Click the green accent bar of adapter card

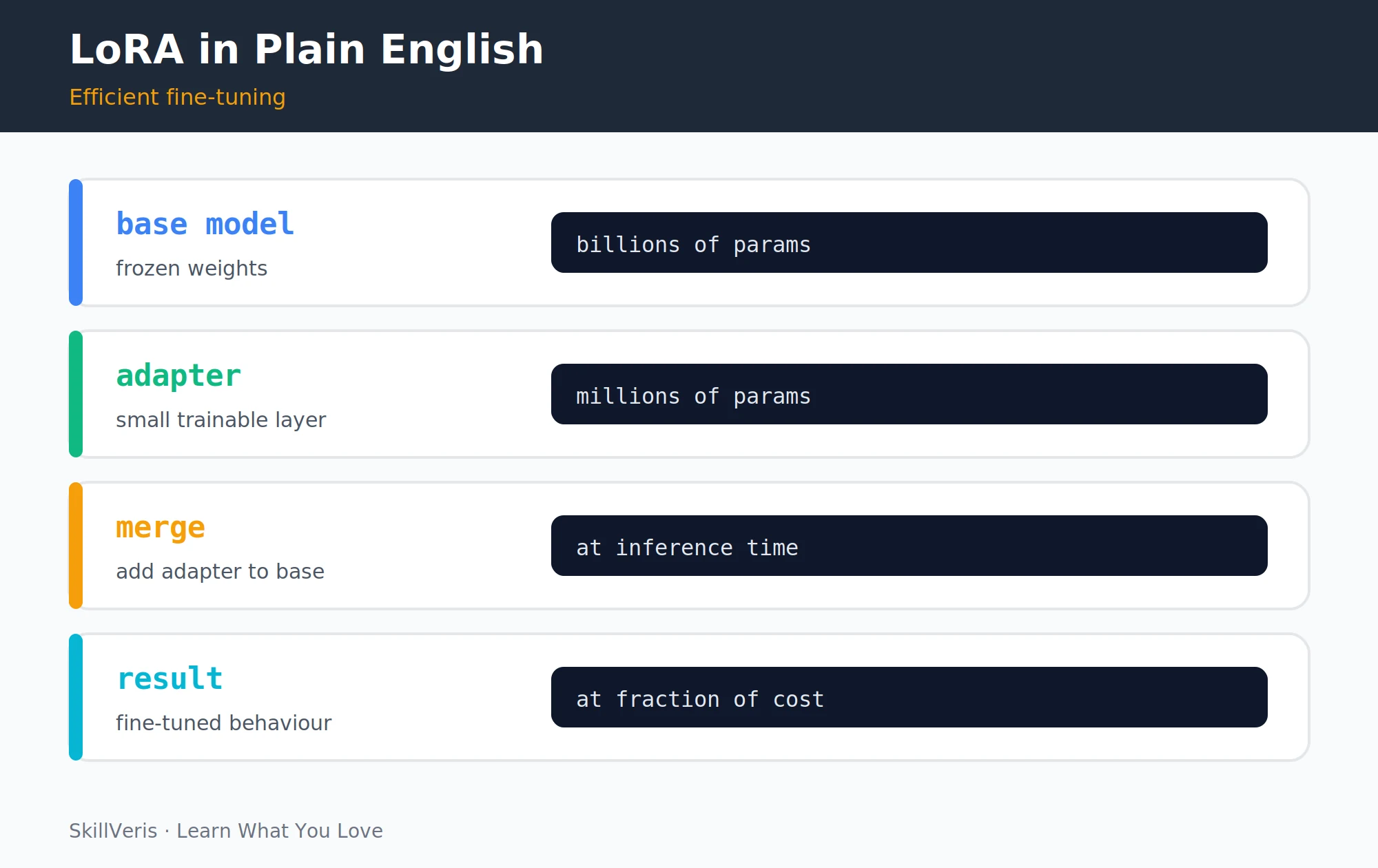click(x=76, y=394)
